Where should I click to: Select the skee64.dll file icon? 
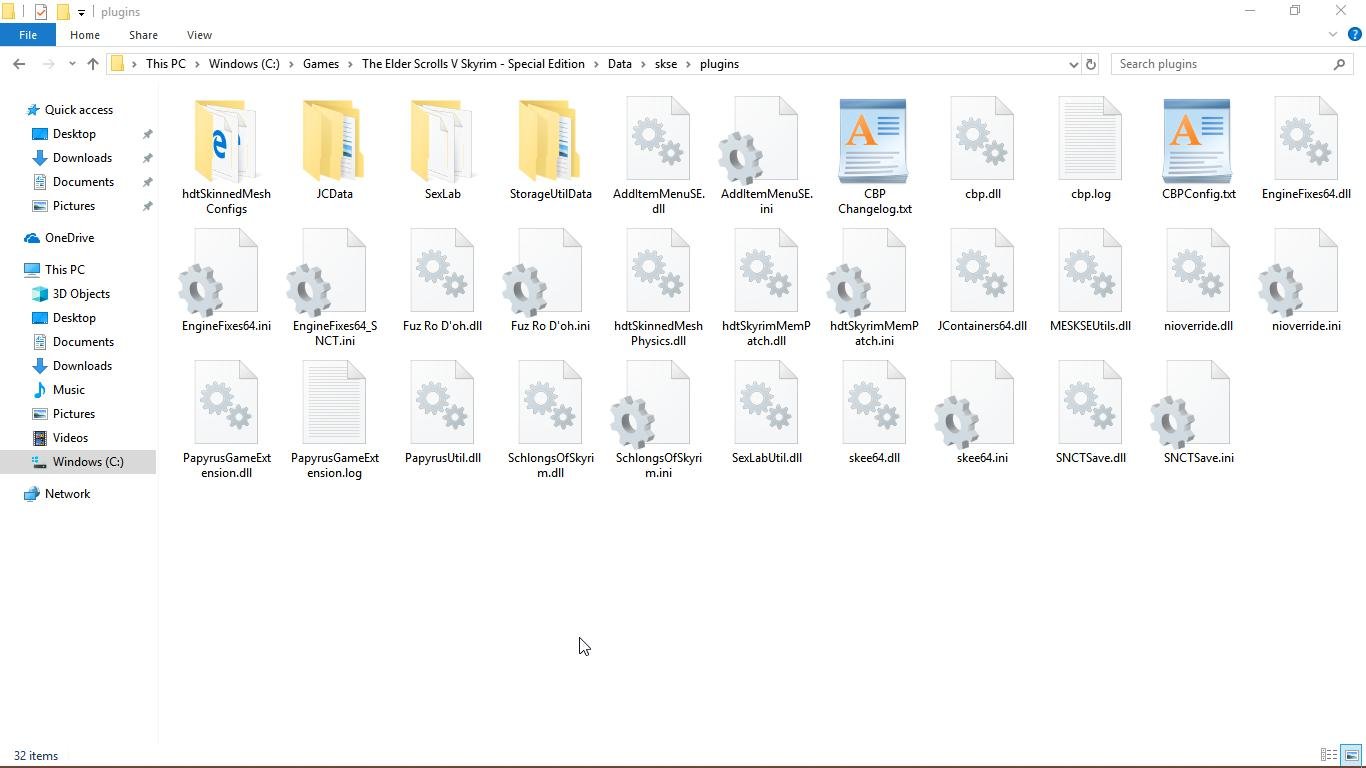(874, 404)
